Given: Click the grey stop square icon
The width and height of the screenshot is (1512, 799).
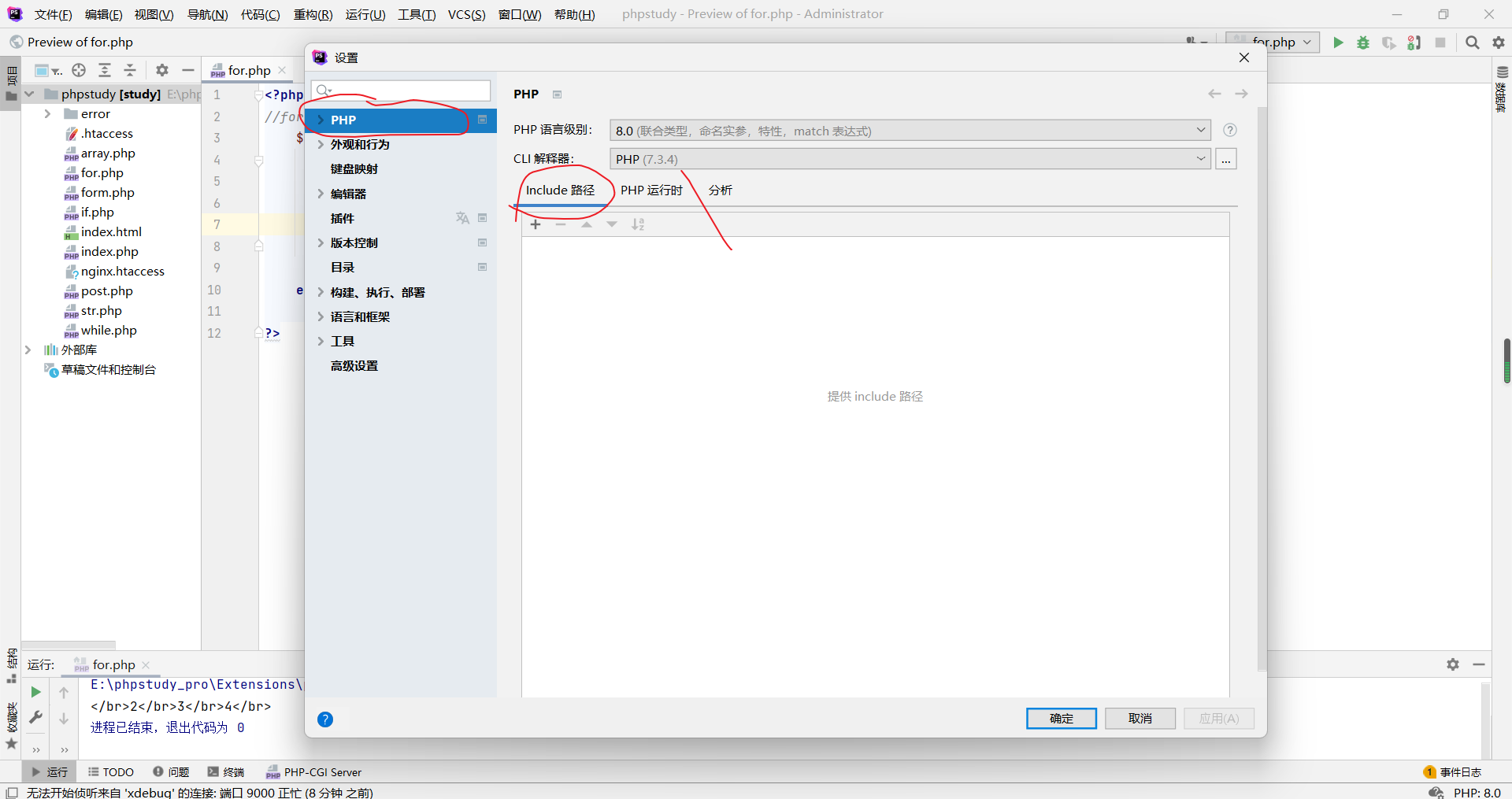Looking at the screenshot, I should 1440,43.
